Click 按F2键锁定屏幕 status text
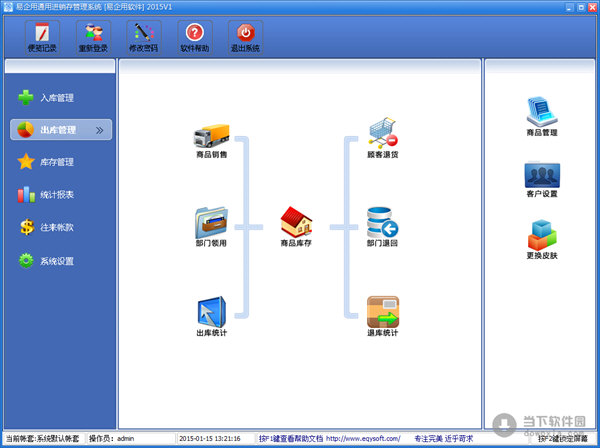The height and width of the screenshot is (448, 600). pos(562,438)
